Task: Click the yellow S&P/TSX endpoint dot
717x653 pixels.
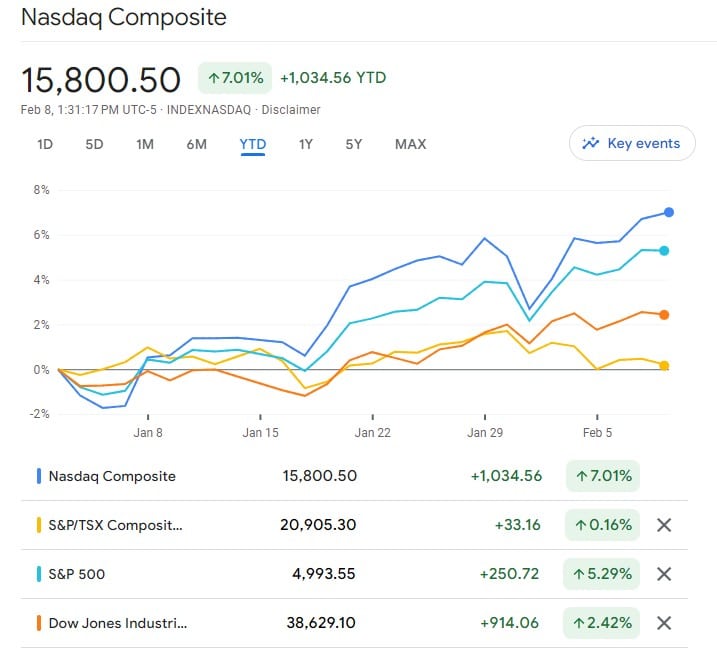Action: [664, 365]
